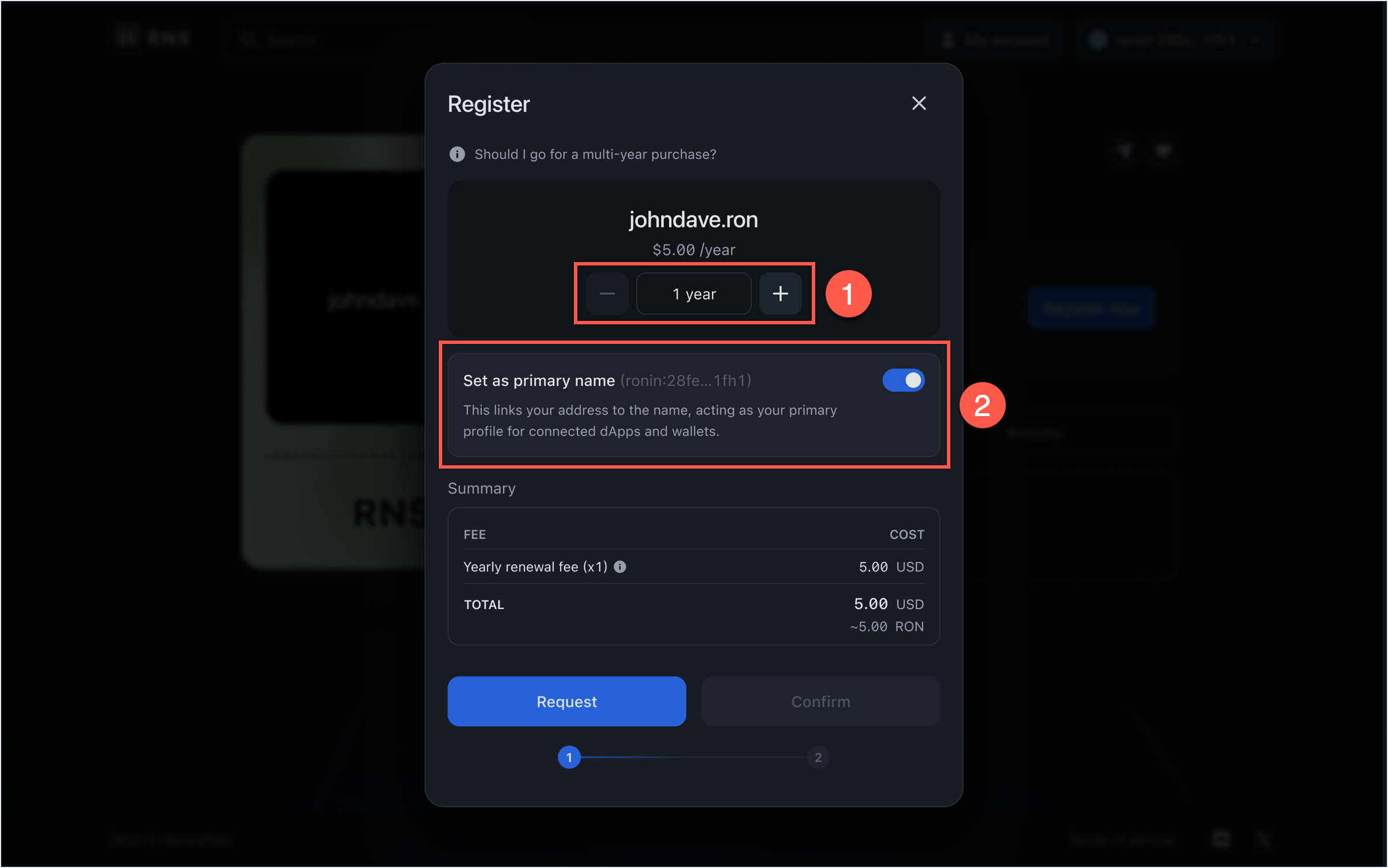This screenshot has width=1388, height=868.
Task: Click the close X icon on Register dialog
Action: pyautogui.click(x=919, y=104)
